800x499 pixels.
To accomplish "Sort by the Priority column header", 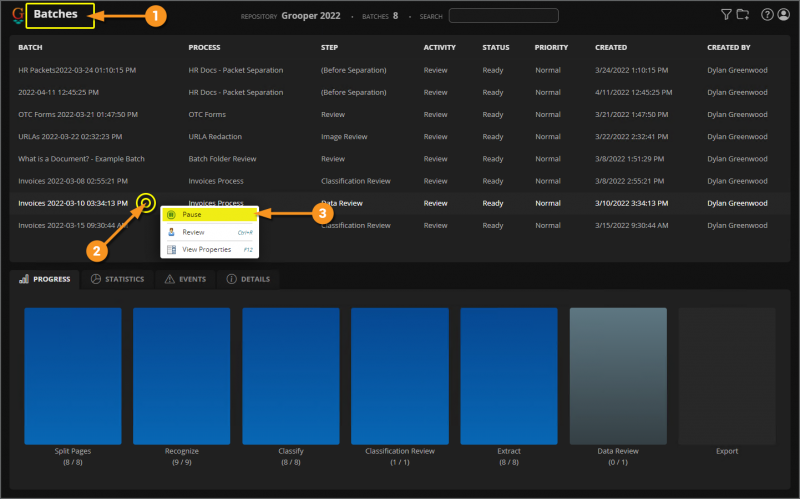I will [x=551, y=47].
